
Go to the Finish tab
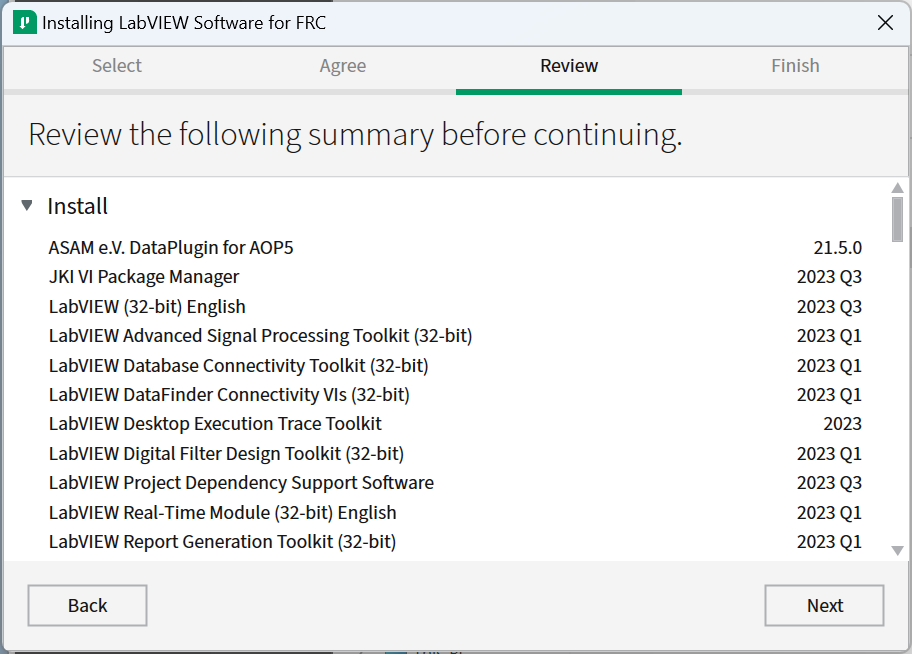795,66
